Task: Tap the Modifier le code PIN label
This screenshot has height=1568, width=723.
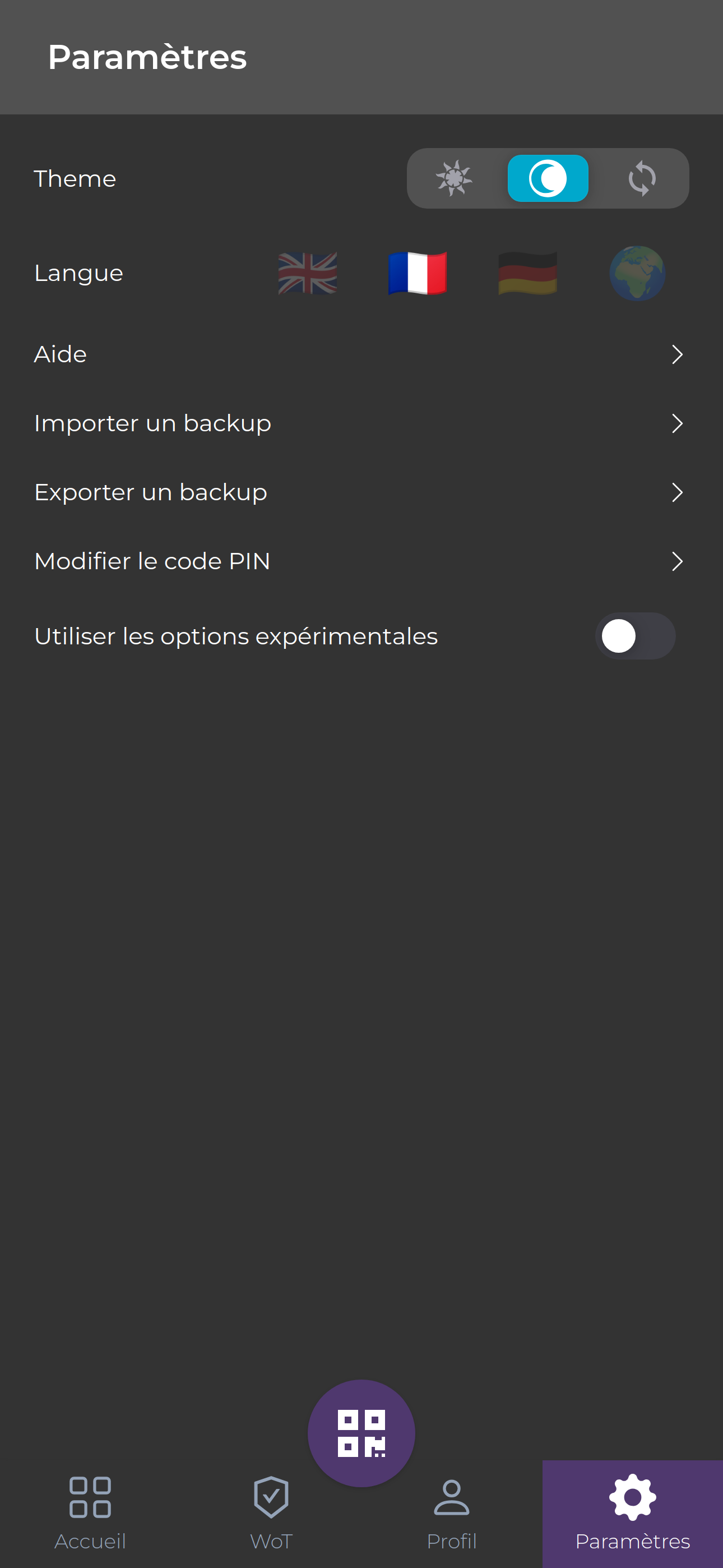Action: point(152,561)
